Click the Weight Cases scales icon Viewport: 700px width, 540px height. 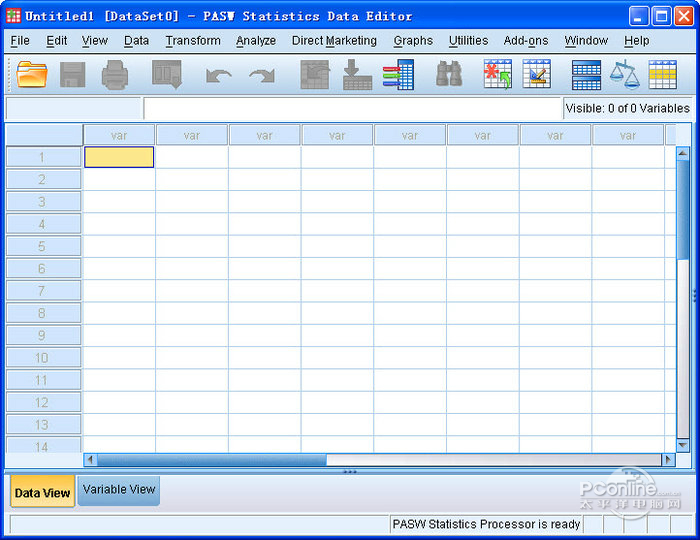point(625,75)
